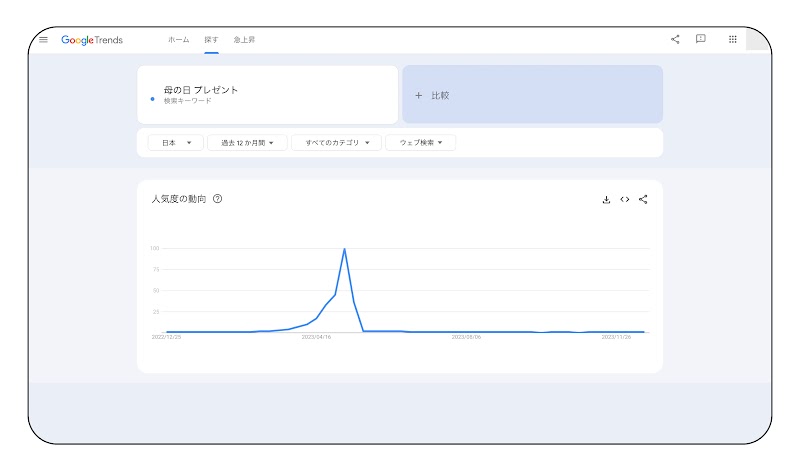Click the 検索キーワード label

pyautogui.click(x=187, y=101)
